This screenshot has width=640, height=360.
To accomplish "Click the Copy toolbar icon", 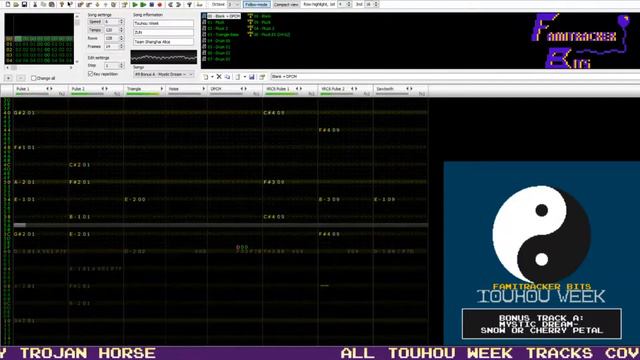I will pos(44,4).
